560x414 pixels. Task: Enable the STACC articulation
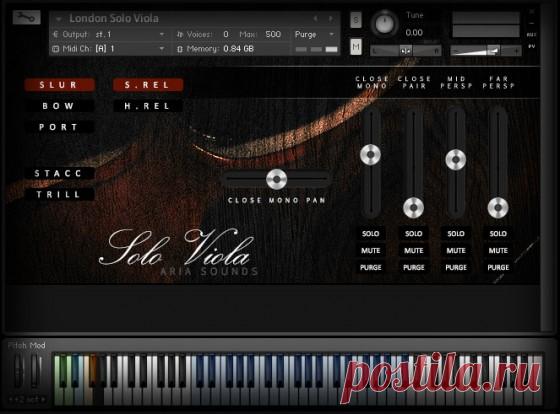tap(59, 174)
